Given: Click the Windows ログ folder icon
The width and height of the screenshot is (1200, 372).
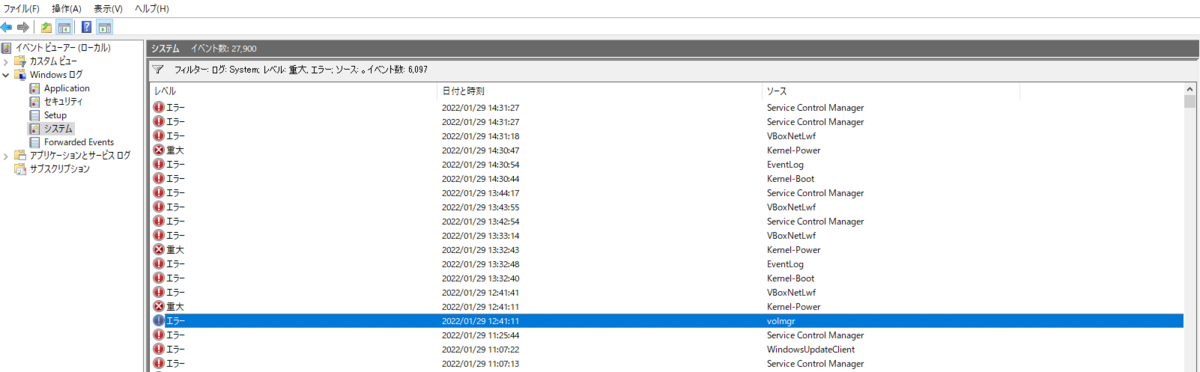Looking at the screenshot, I should point(21,75).
